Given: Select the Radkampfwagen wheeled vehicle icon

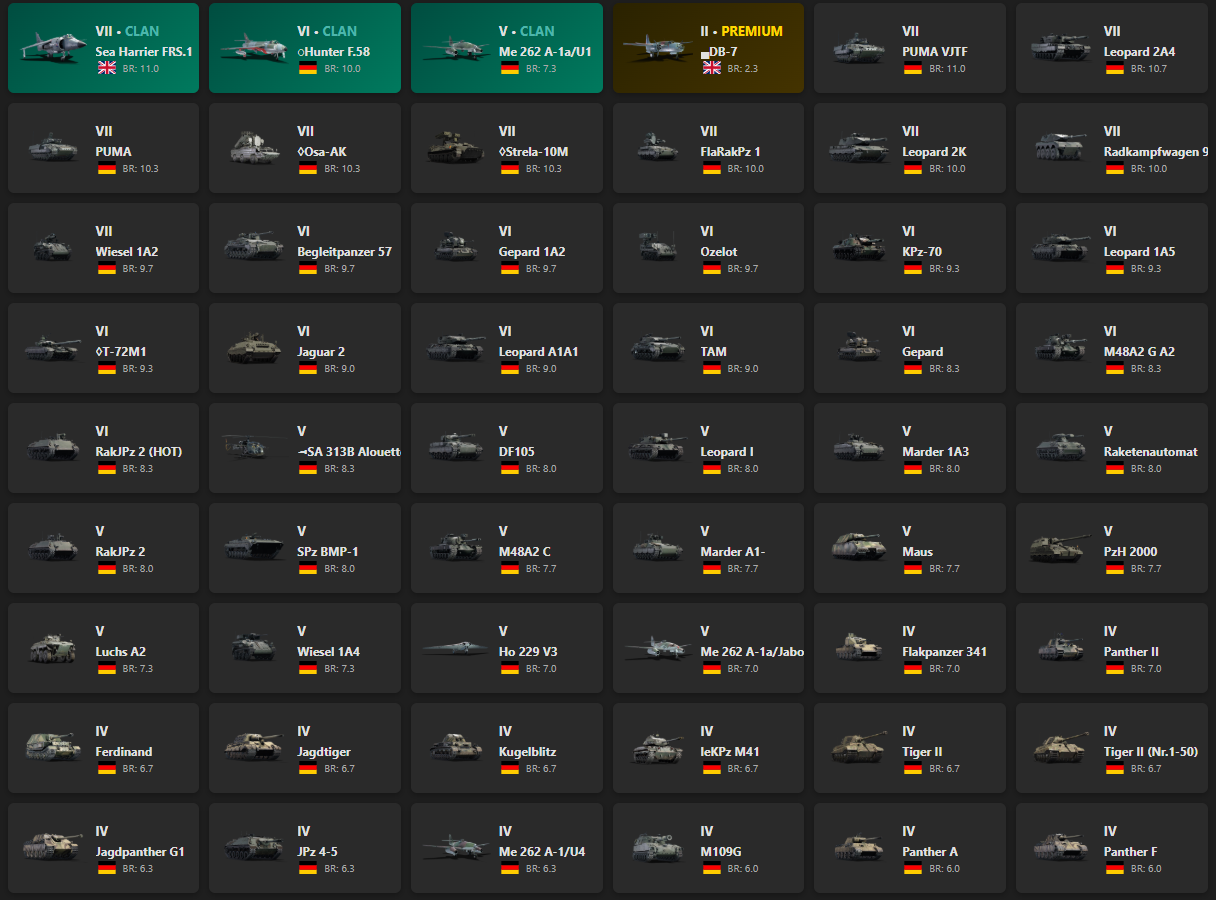Looking at the screenshot, I should coord(1061,147).
